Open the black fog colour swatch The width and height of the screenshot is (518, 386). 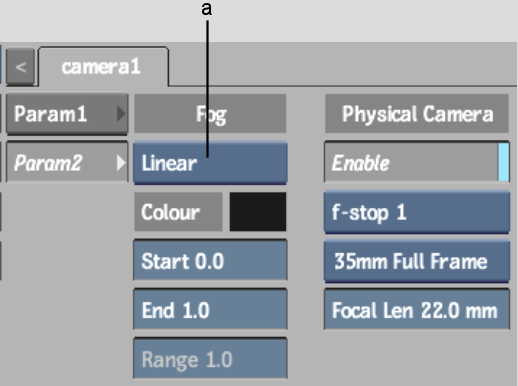(258, 212)
